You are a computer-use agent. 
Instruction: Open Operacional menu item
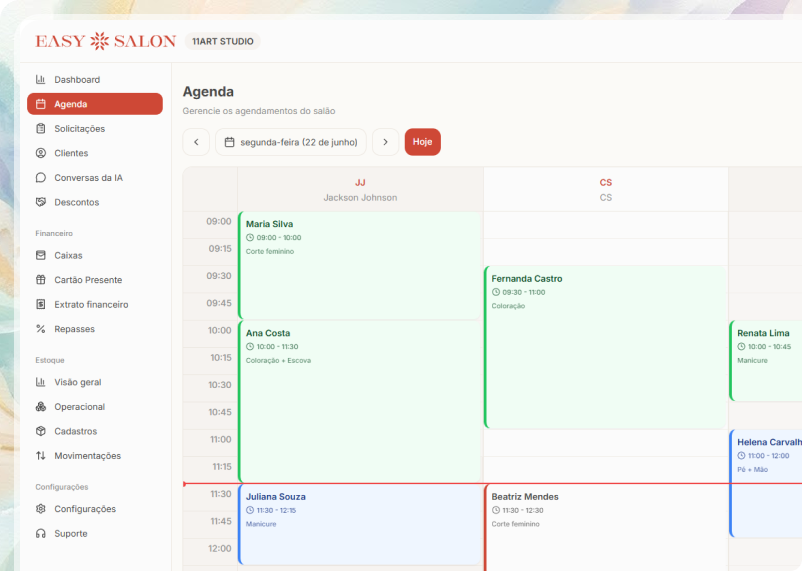(95, 407)
